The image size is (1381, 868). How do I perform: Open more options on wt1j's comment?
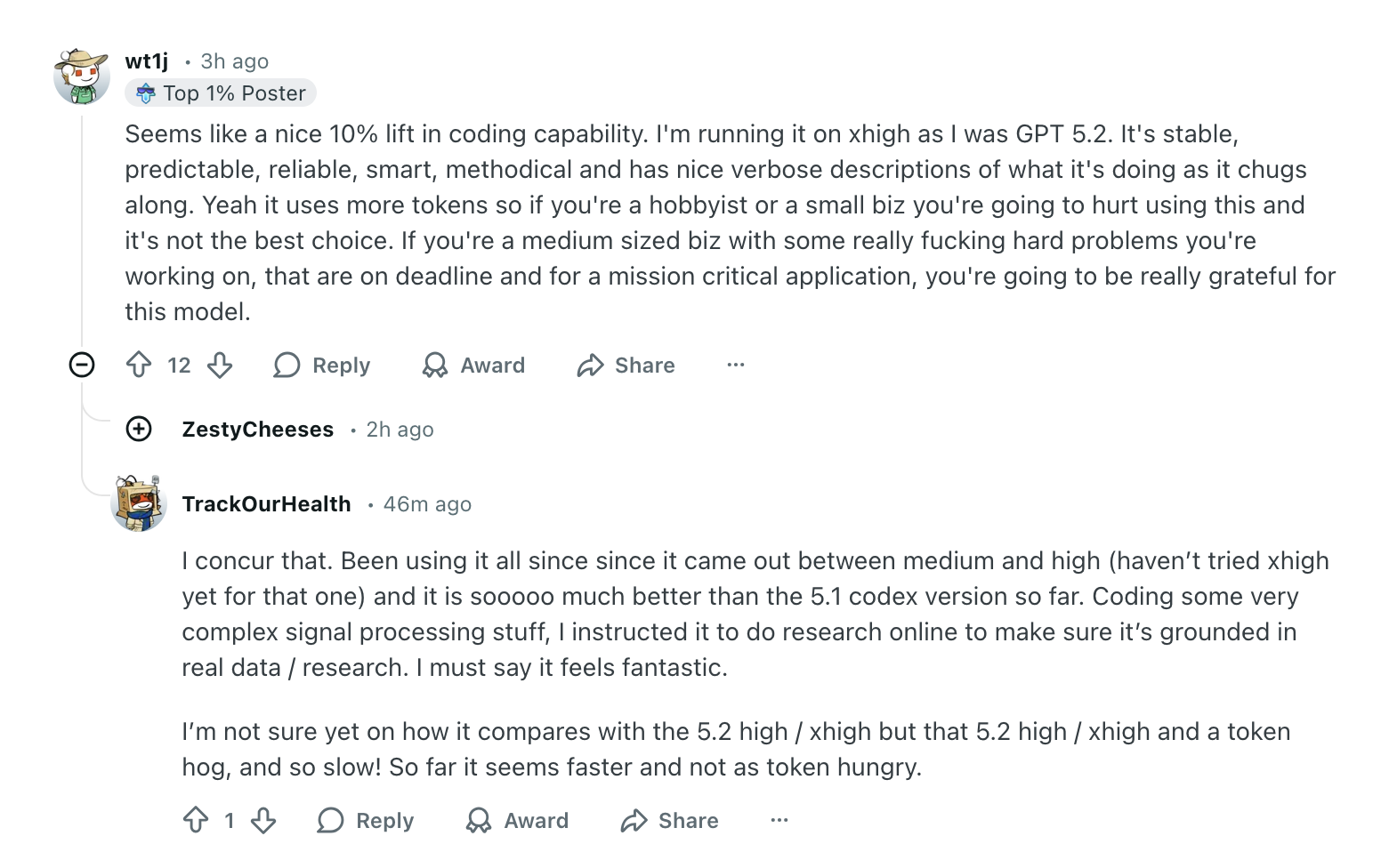(x=735, y=365)
